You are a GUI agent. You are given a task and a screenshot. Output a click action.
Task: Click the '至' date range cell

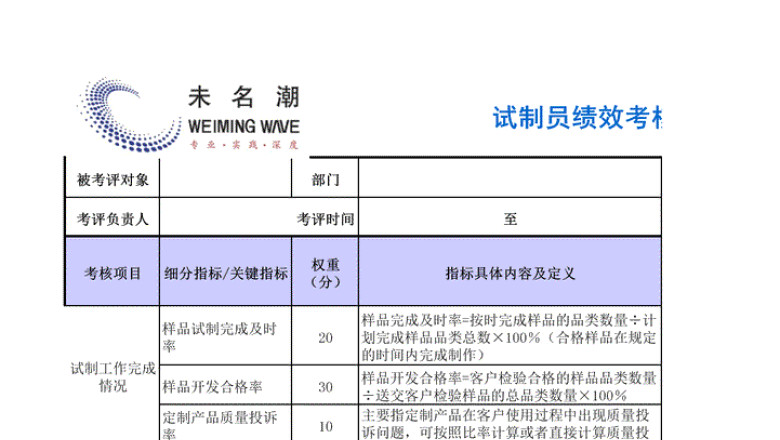pyautogui.click(x=510, y=218)
